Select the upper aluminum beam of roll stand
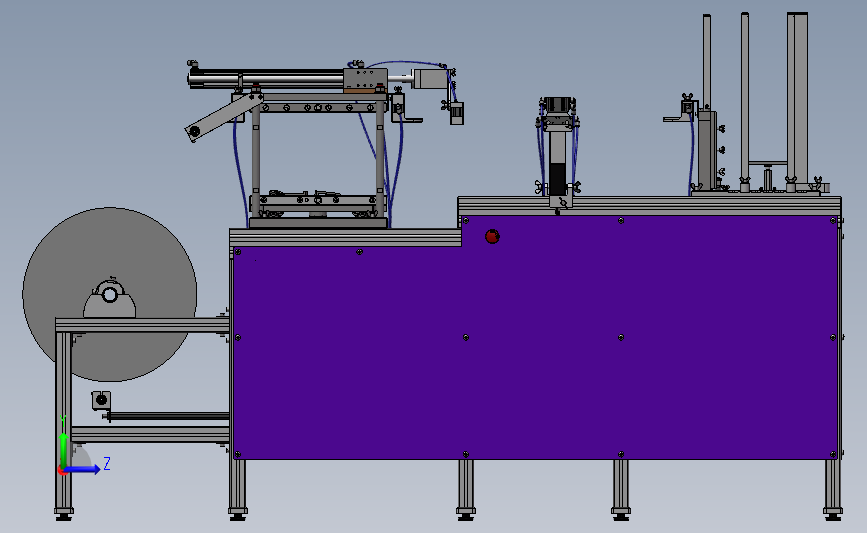 [143, 325]
